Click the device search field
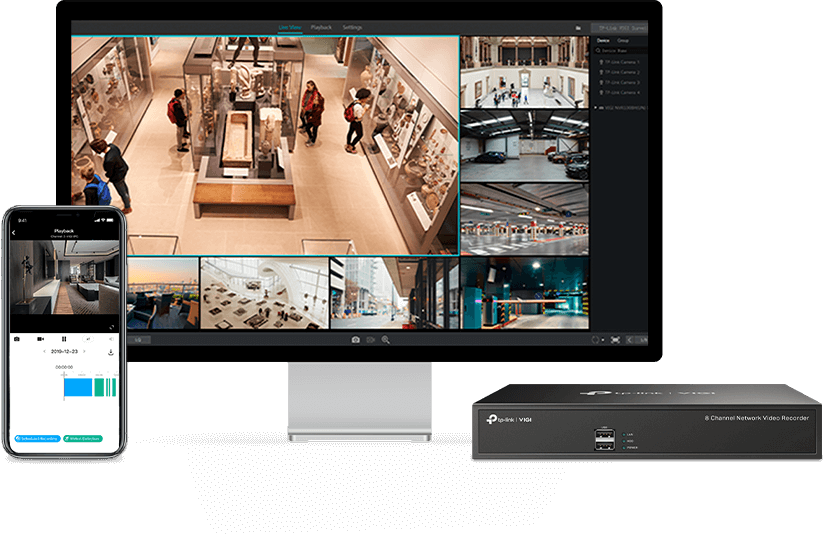825x535 pixels. [x=620, y=51]
